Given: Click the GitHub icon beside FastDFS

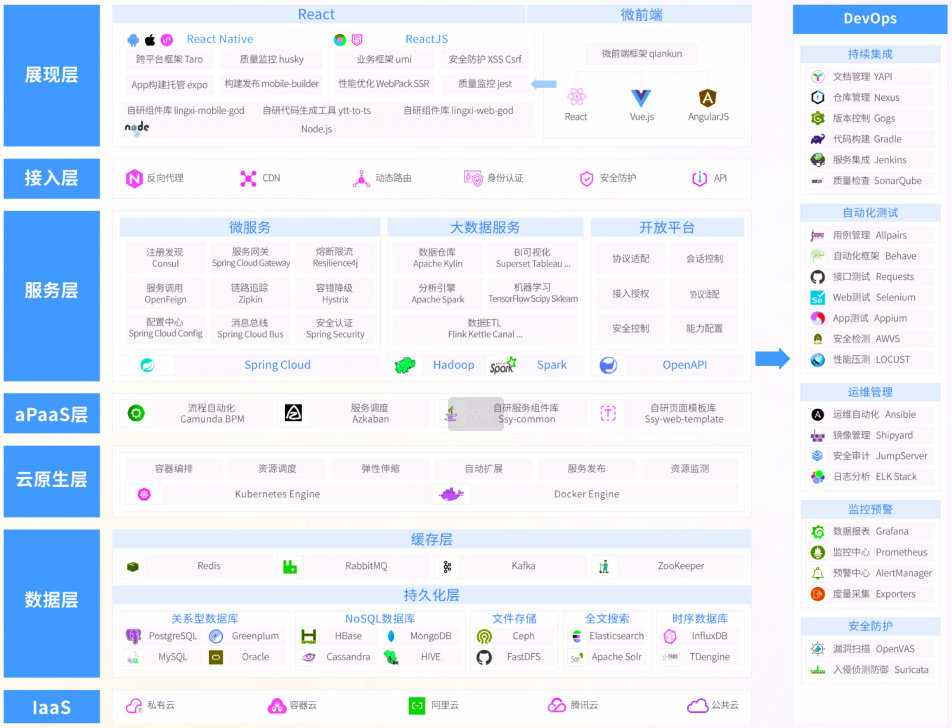Looking at the screenshot, I should 484,657.
